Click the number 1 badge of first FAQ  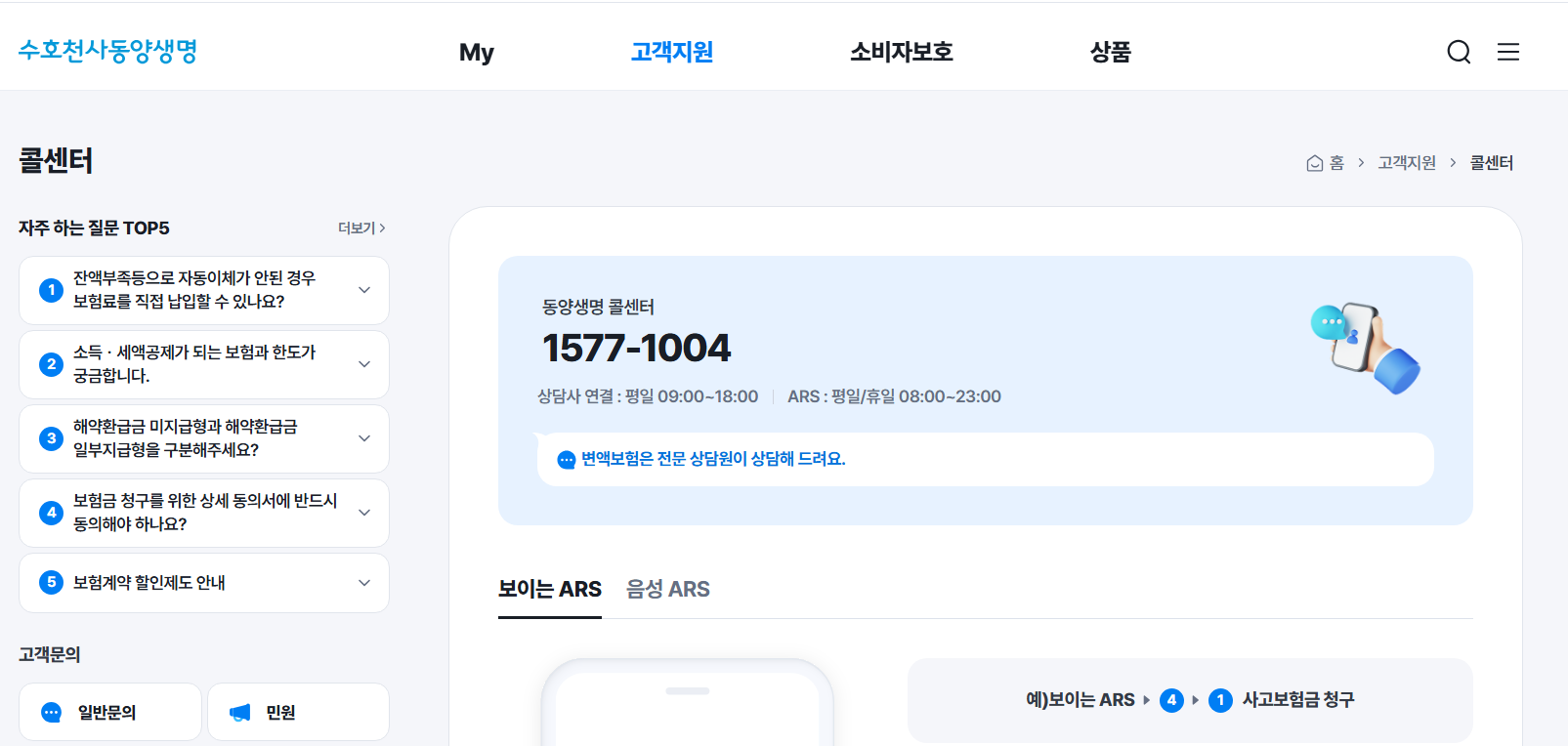point(51,290)
